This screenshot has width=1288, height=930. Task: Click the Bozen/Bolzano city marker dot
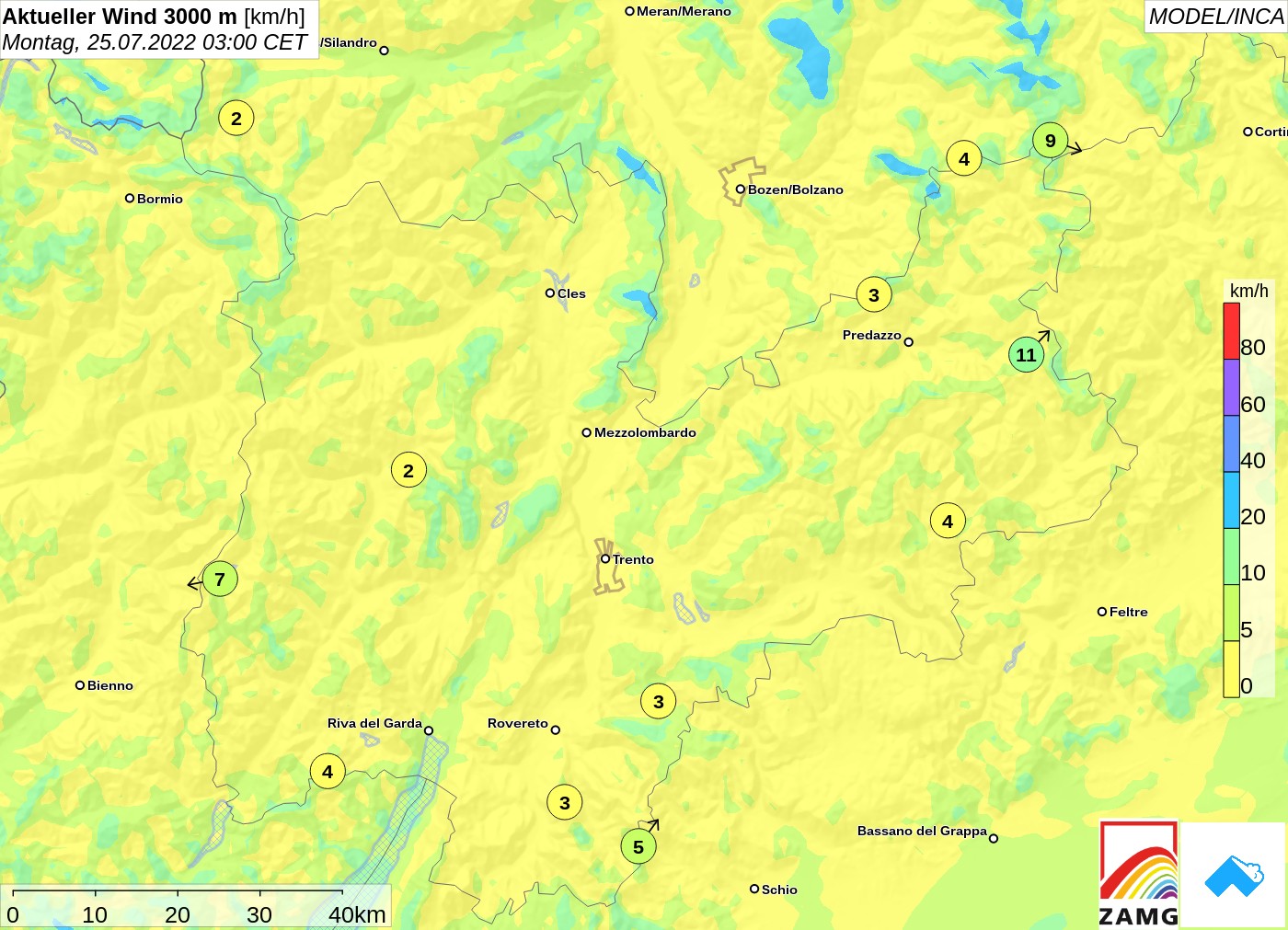[740, 189]
